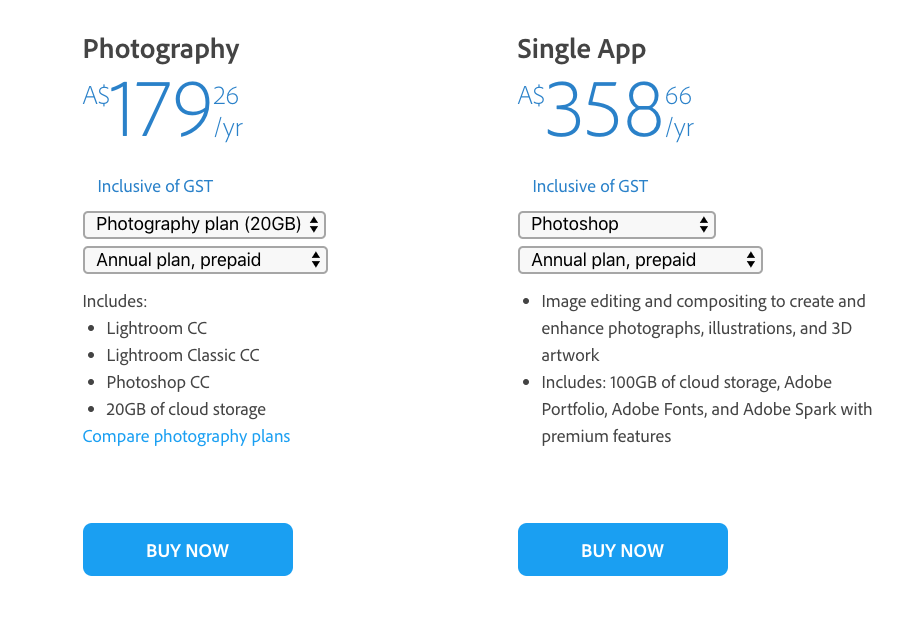Screen dimensions: 912x629
Task: Open the Photography plan (20GB) dropdown
Action: pos(204,225)
